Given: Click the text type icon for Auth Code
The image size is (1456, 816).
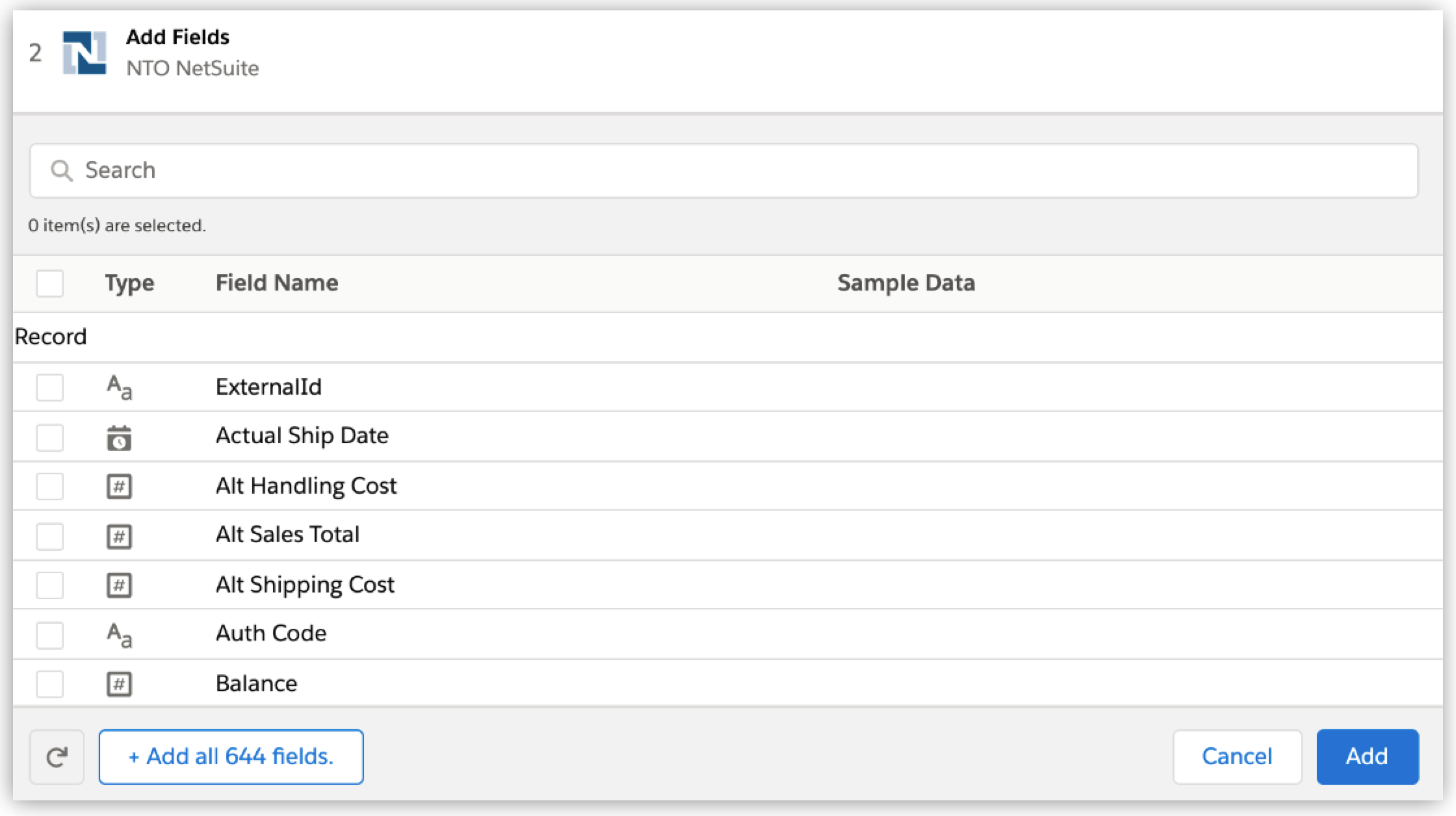Looking at the screenshot, I should (x=119, y=635).
